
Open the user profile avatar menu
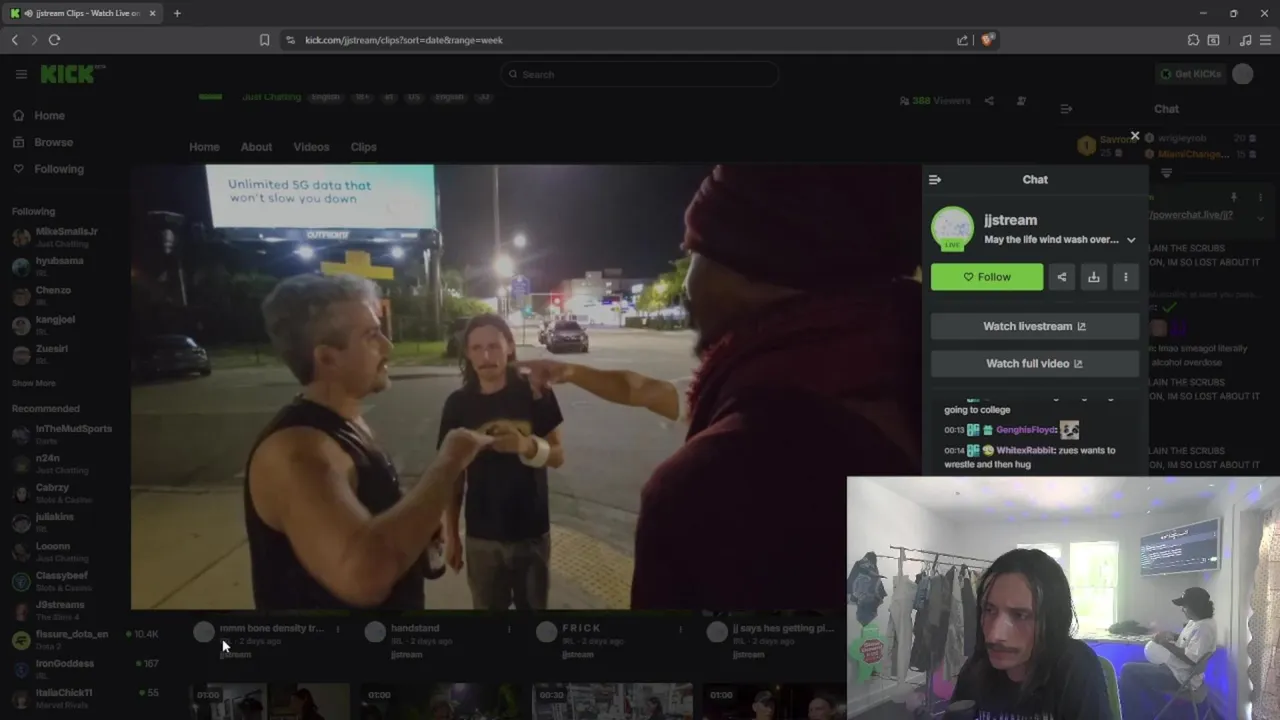point(1243,74)
